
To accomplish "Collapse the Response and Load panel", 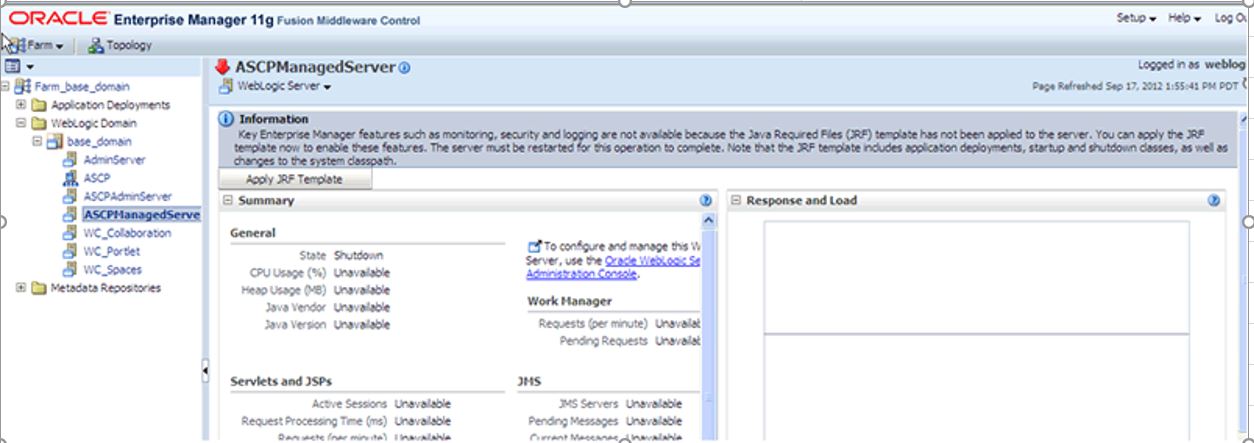I will coord(736,200).
